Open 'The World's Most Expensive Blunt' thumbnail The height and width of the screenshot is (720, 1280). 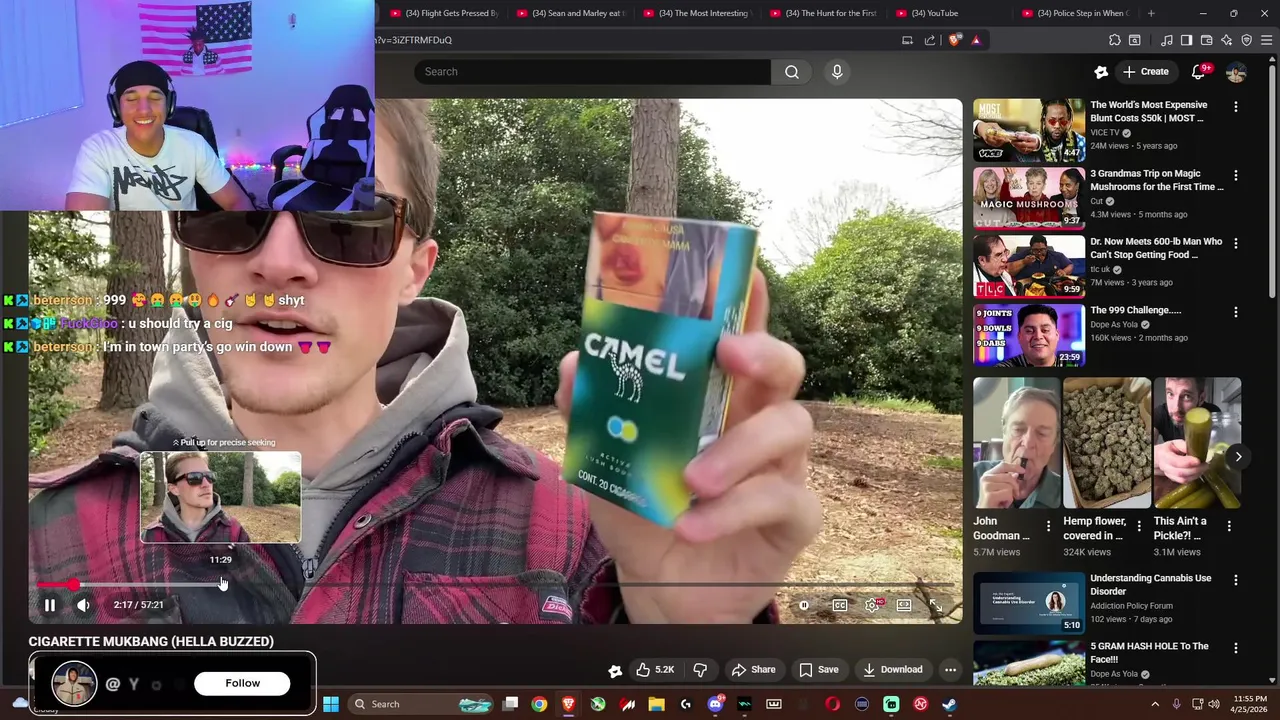pos(1029,130)
